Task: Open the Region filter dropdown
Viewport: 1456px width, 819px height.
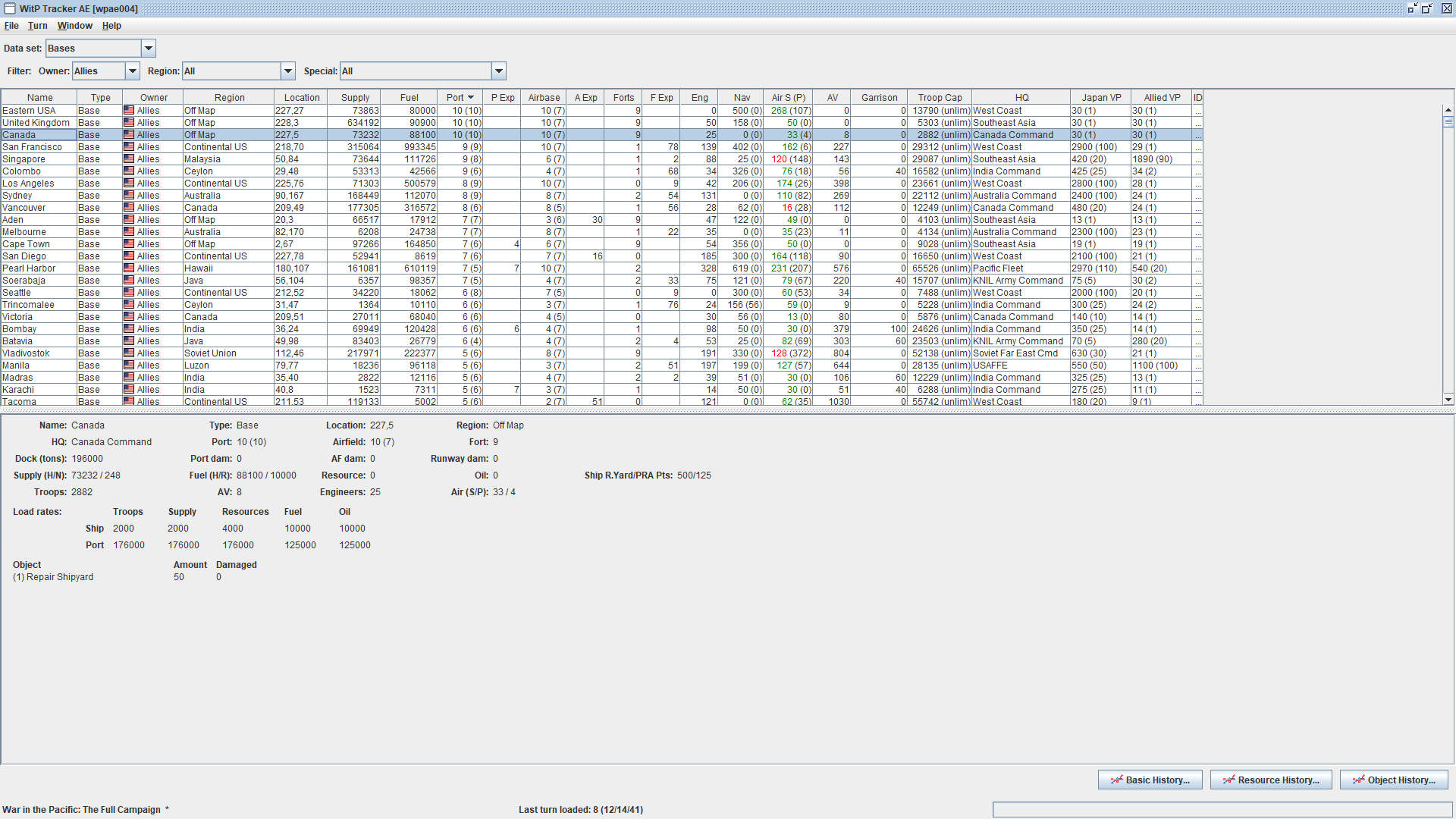Action: click(x=288, y=71)
